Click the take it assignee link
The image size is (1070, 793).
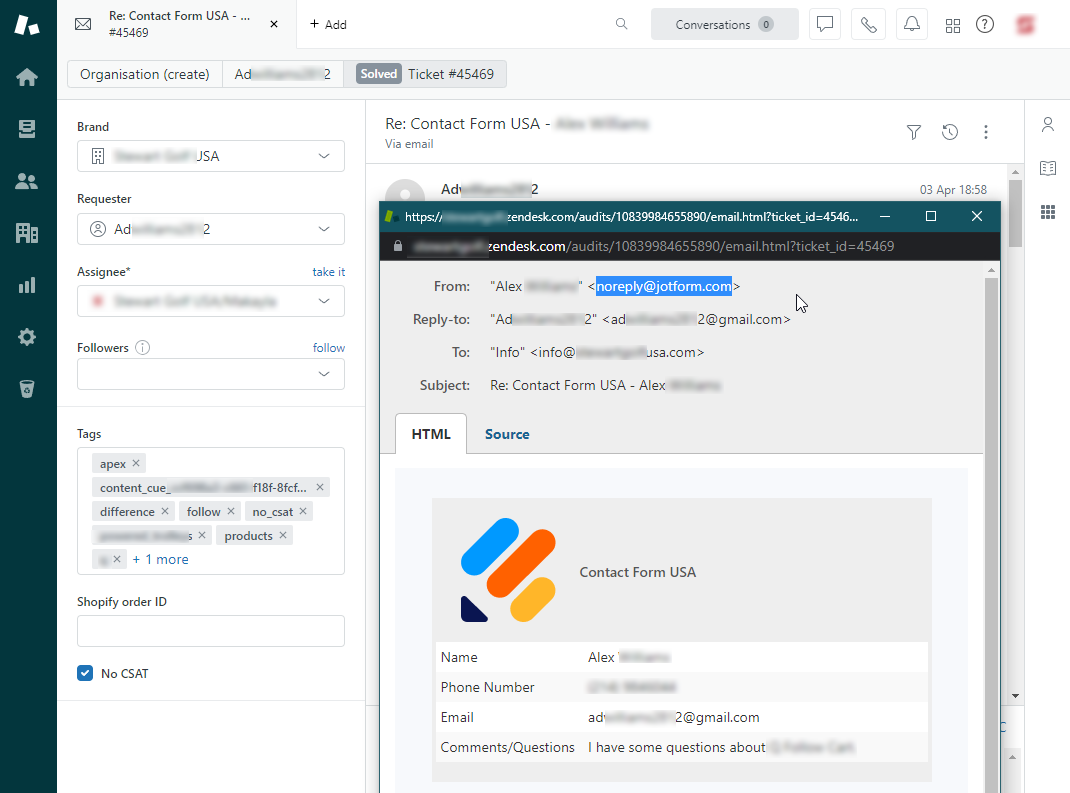tap(329, 271)
